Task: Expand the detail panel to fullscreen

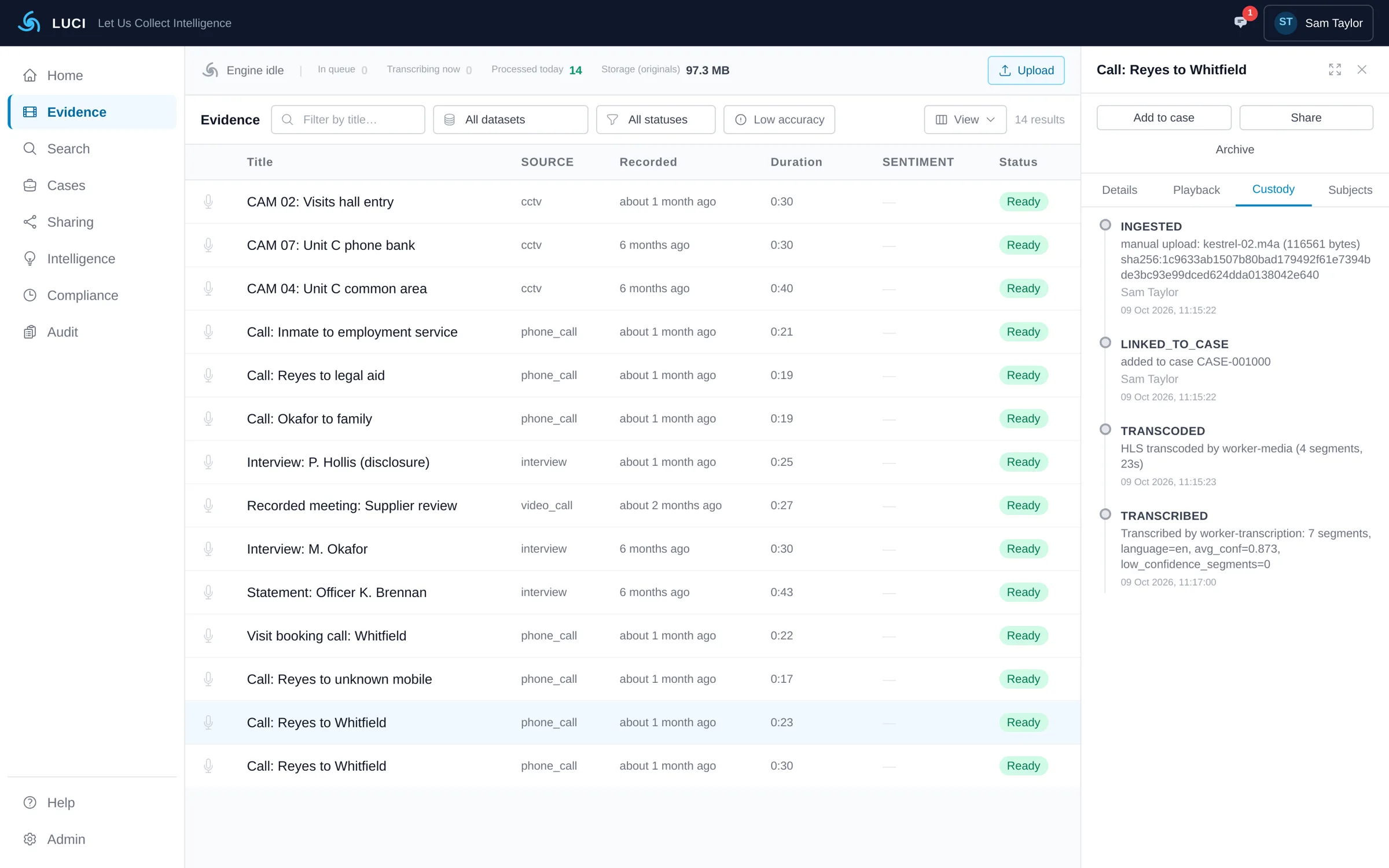Action: (1335, 69)
